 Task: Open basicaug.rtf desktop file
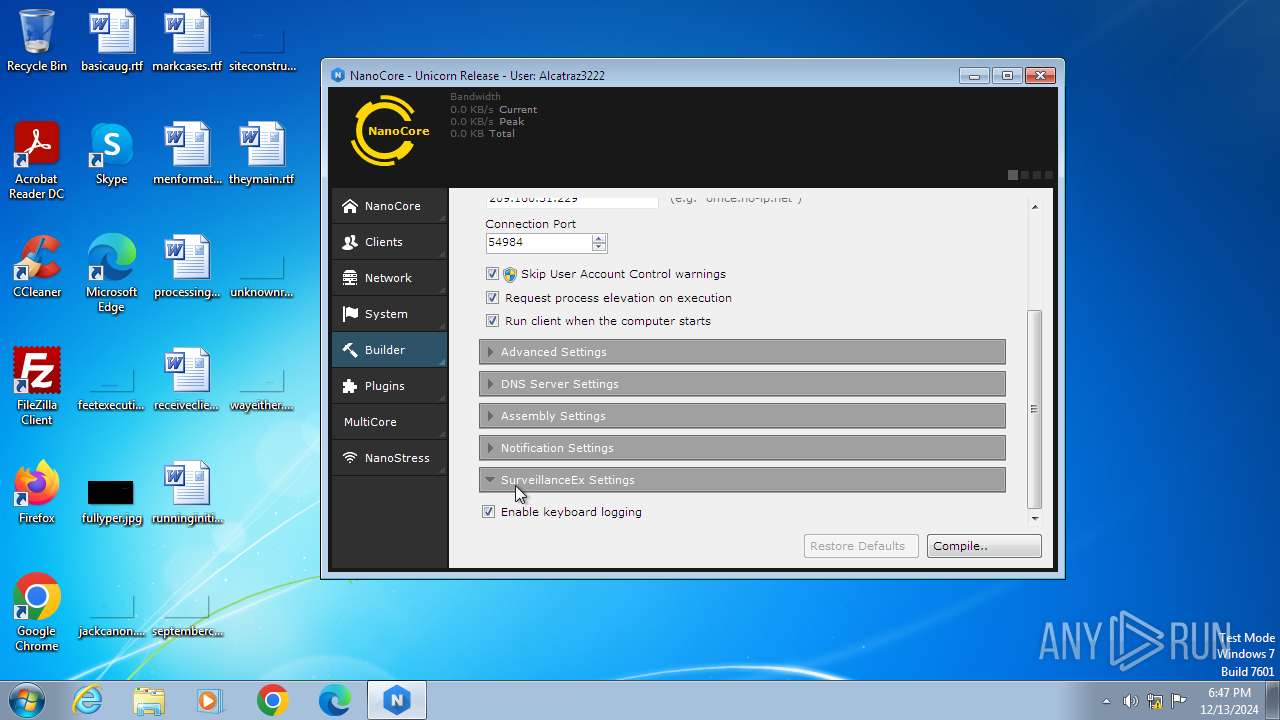click(x=112, y=41)
